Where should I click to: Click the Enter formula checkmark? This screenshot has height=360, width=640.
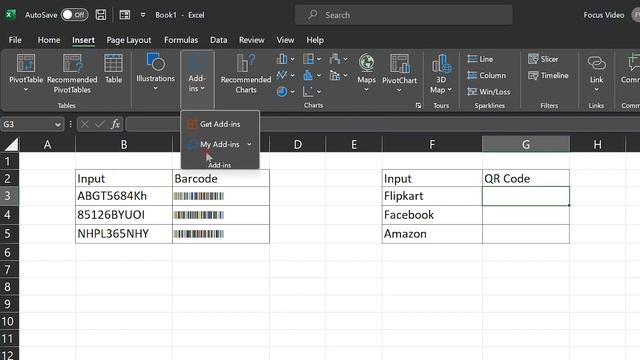(x=100, y=124)
